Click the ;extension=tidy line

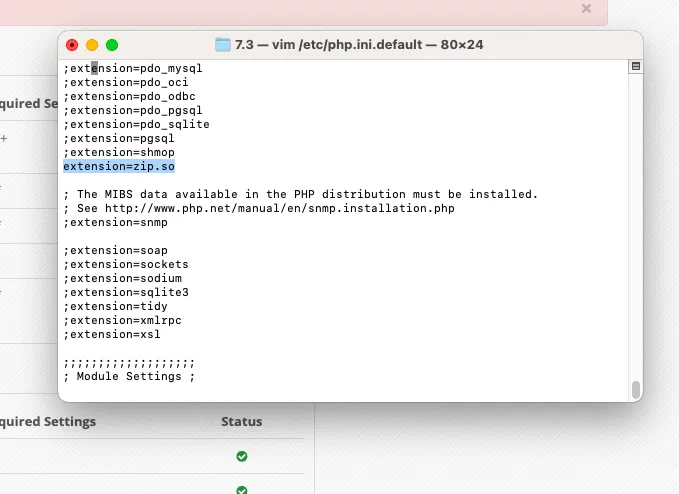tap(116, 306)
